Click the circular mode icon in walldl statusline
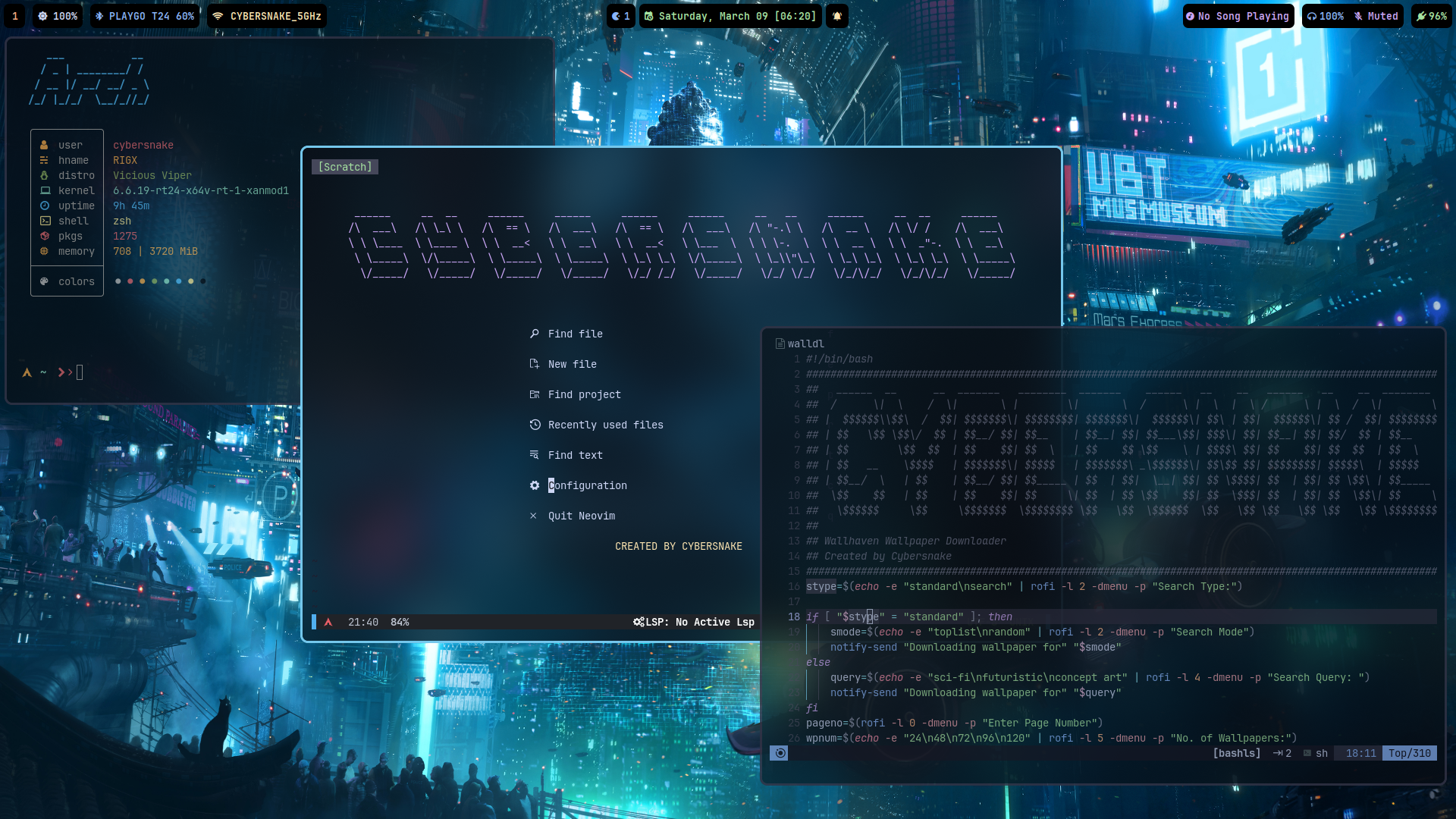 point(780,753)
